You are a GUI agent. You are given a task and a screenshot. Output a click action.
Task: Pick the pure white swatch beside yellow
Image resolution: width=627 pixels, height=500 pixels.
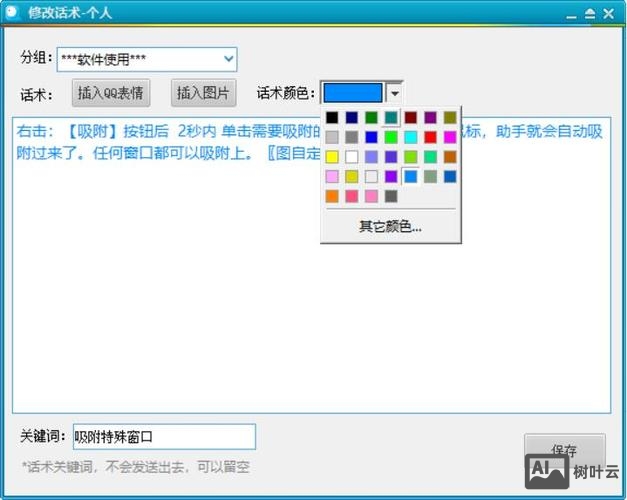[351, 157]
